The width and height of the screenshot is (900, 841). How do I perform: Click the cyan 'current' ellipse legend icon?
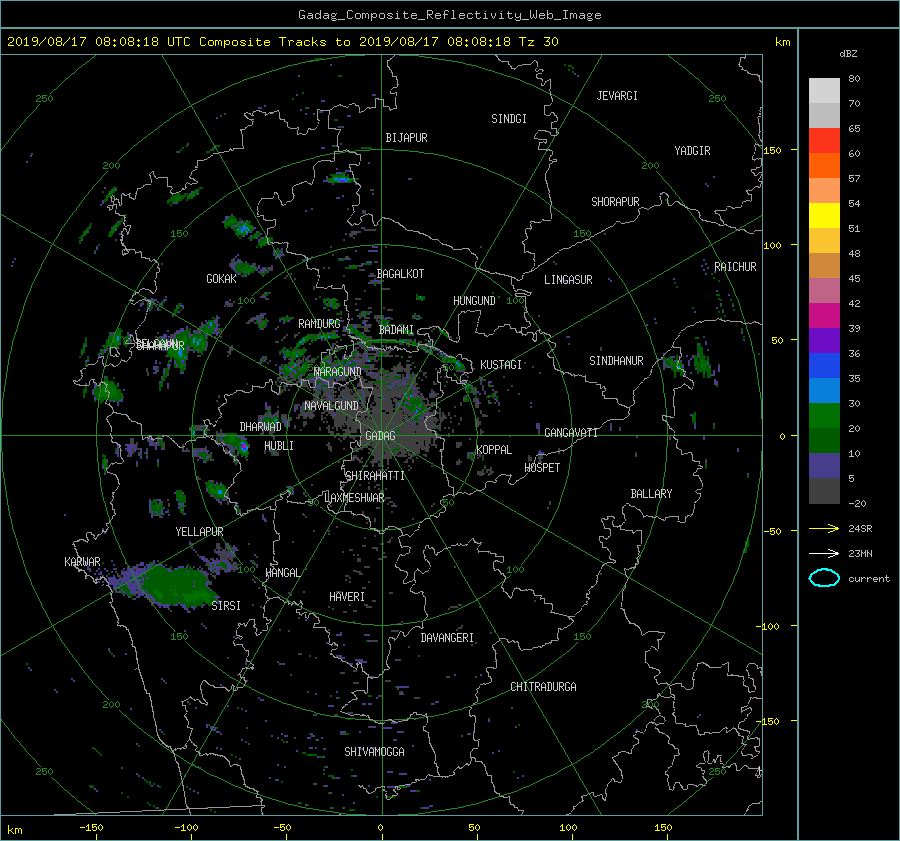click(824, 578)
